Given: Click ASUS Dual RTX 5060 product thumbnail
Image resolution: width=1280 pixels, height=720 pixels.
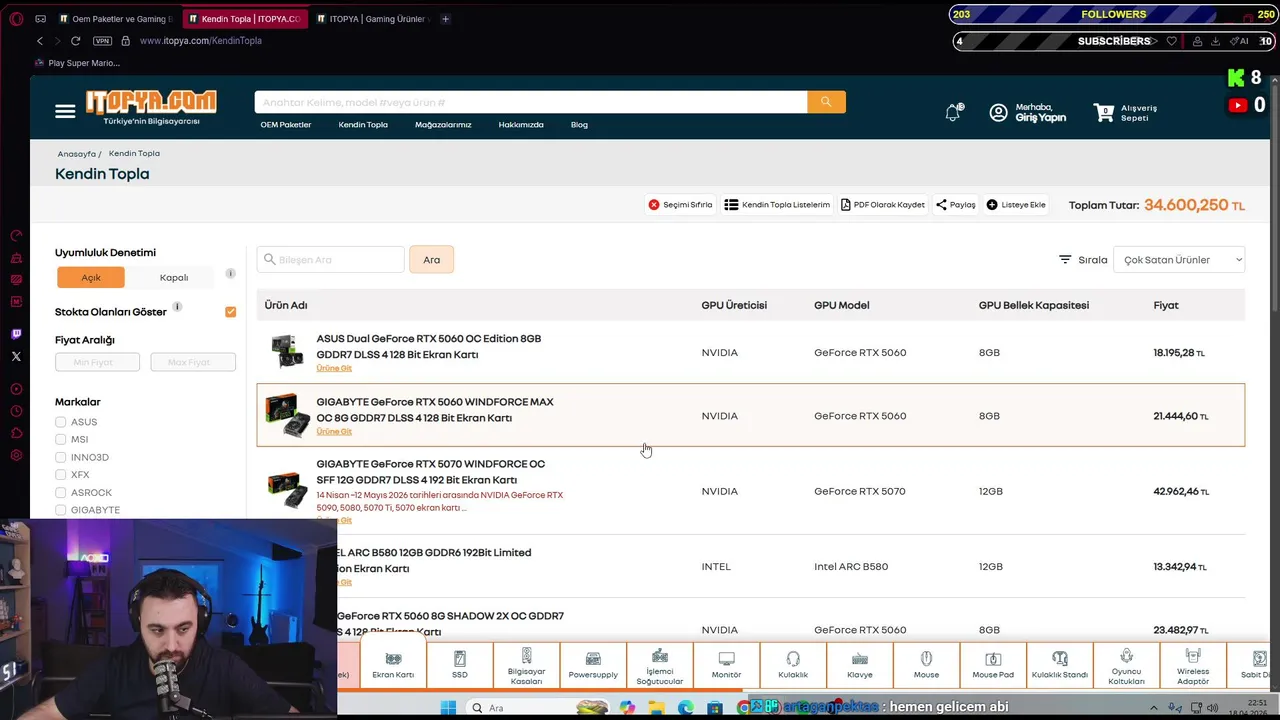Looking at the screenshot, I should (x=288, y=352).
